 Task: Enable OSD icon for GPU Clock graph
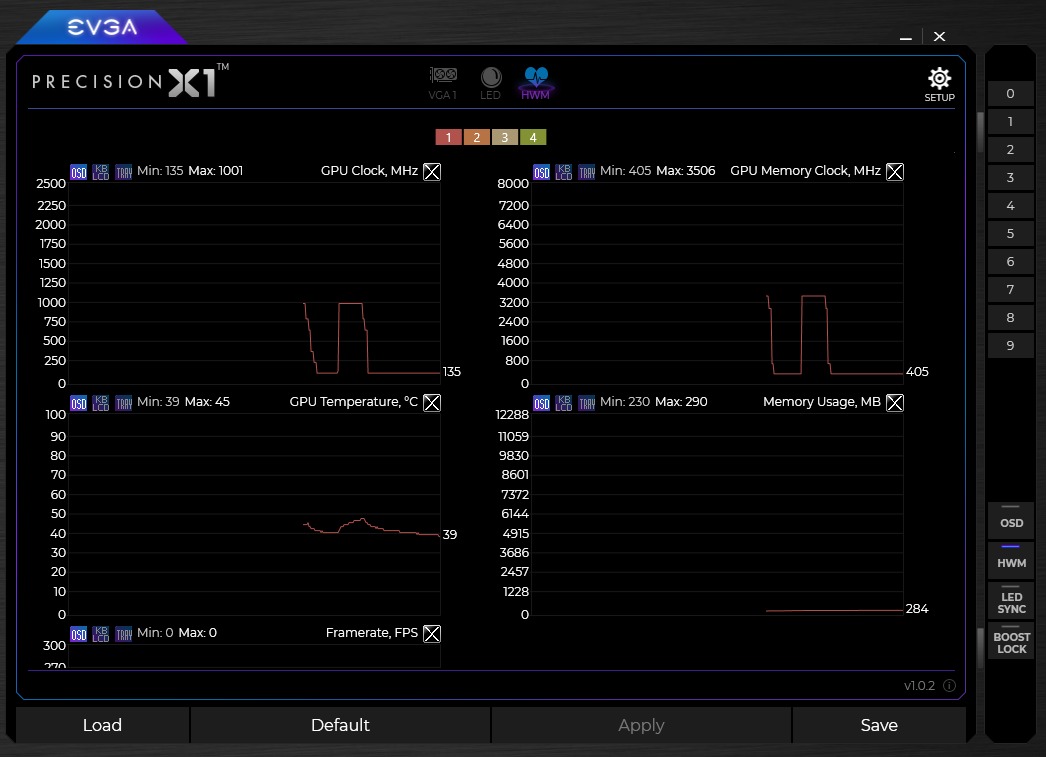79,172
